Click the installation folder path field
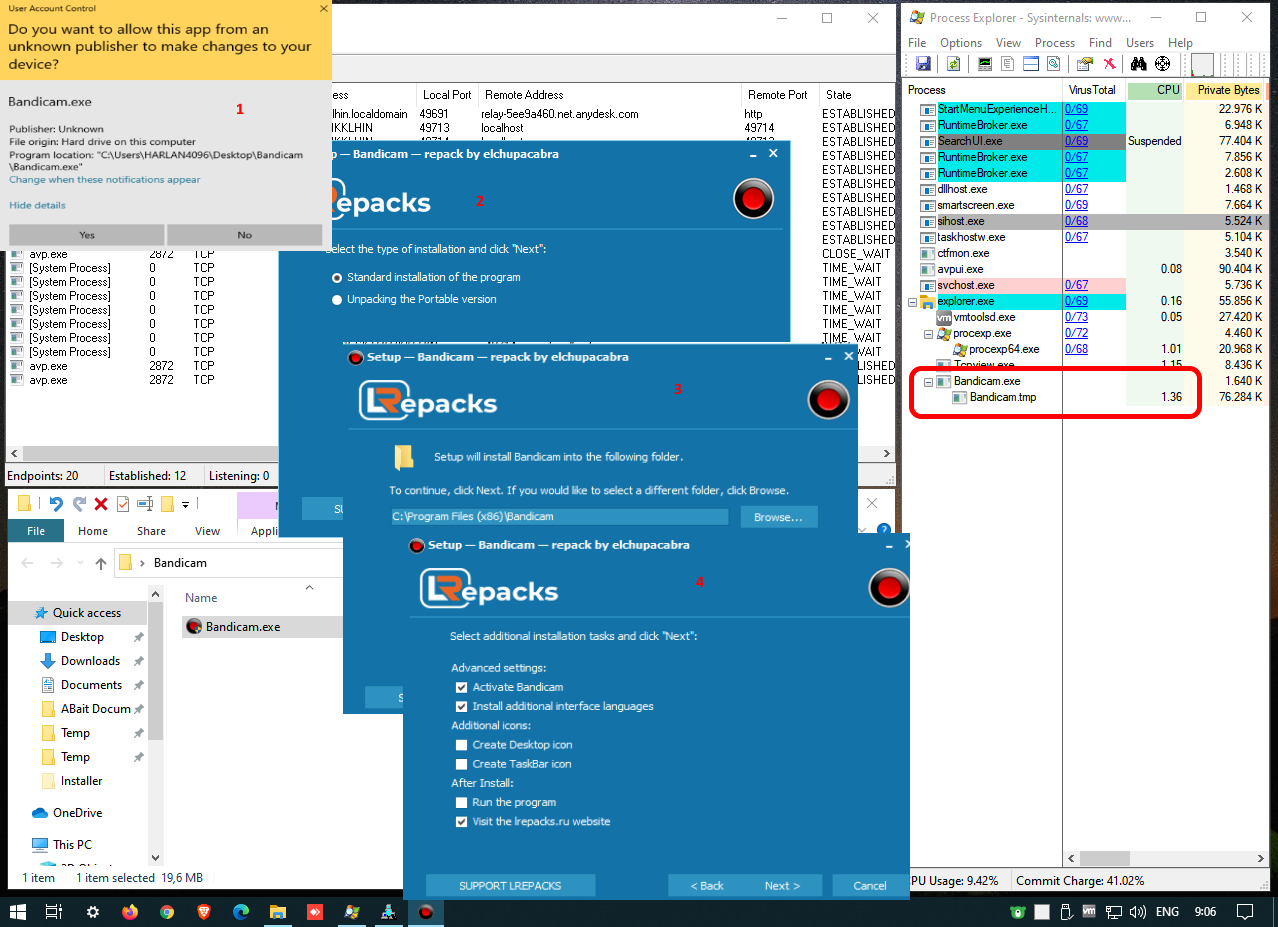 click(559, 517)
